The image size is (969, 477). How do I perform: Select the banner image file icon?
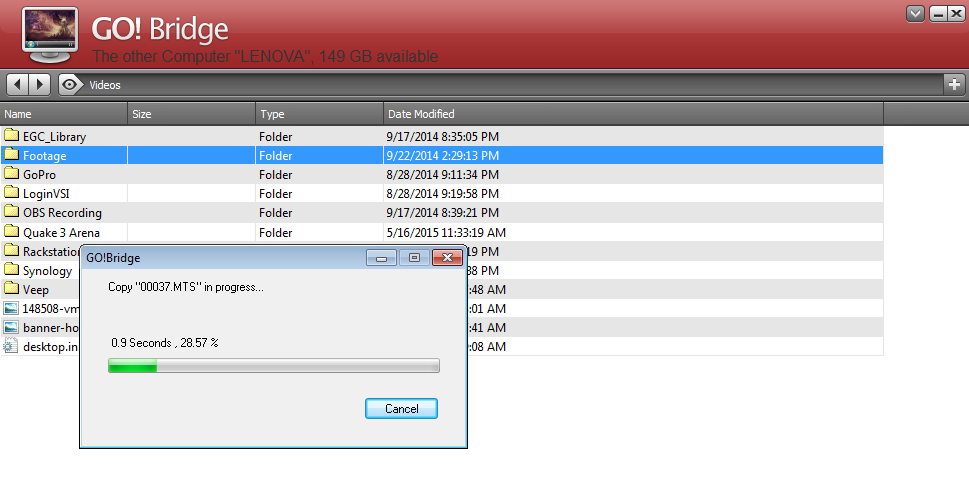coord(11,327)
